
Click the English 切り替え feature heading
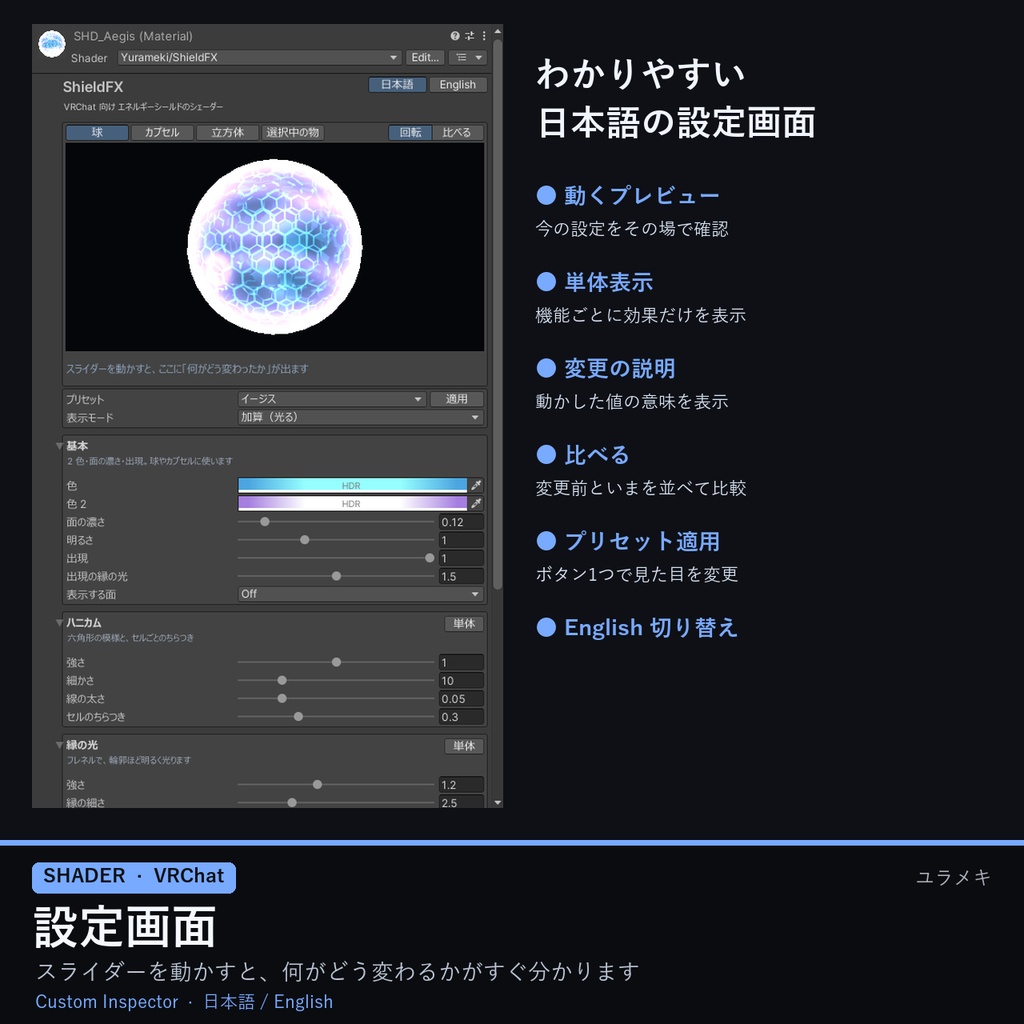(x=650, y=628)
